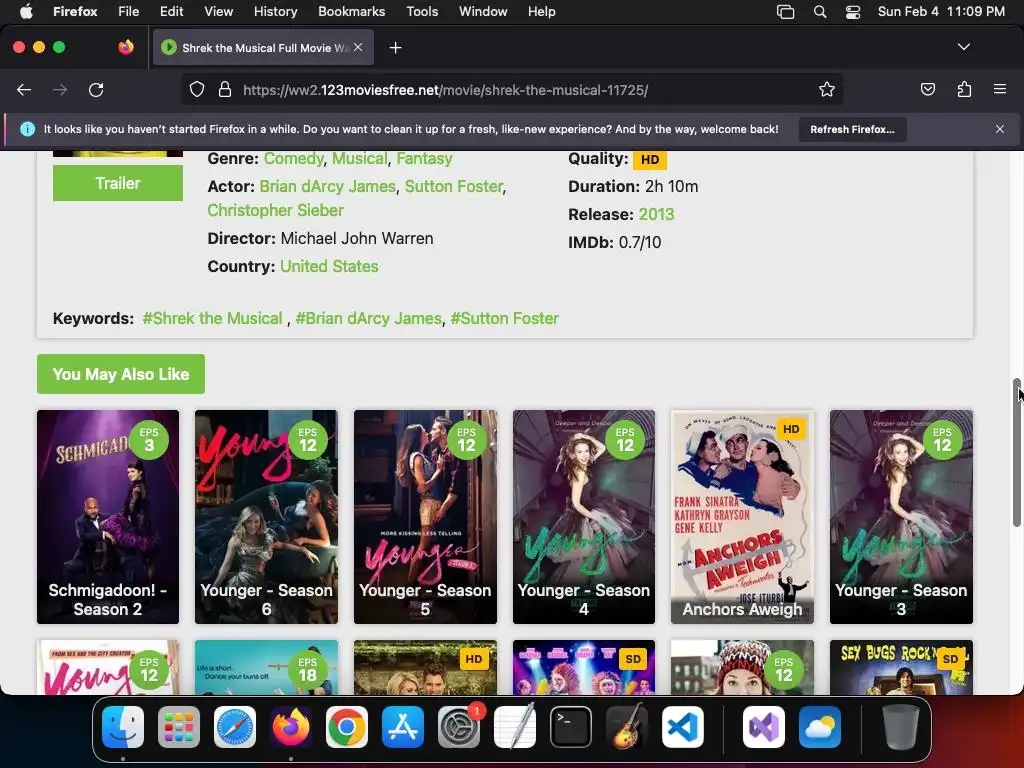Open Trash from the Dock
The image size is (1024, 768).
(901, 727)
